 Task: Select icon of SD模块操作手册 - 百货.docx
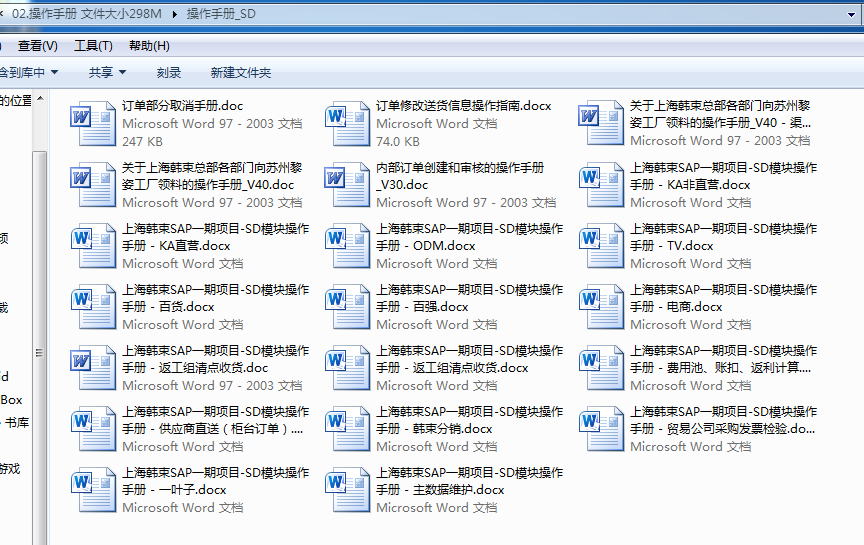[93, 307]
